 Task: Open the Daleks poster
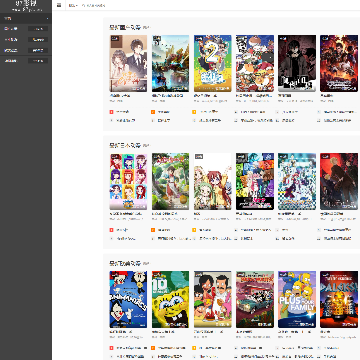click(339, 299)
